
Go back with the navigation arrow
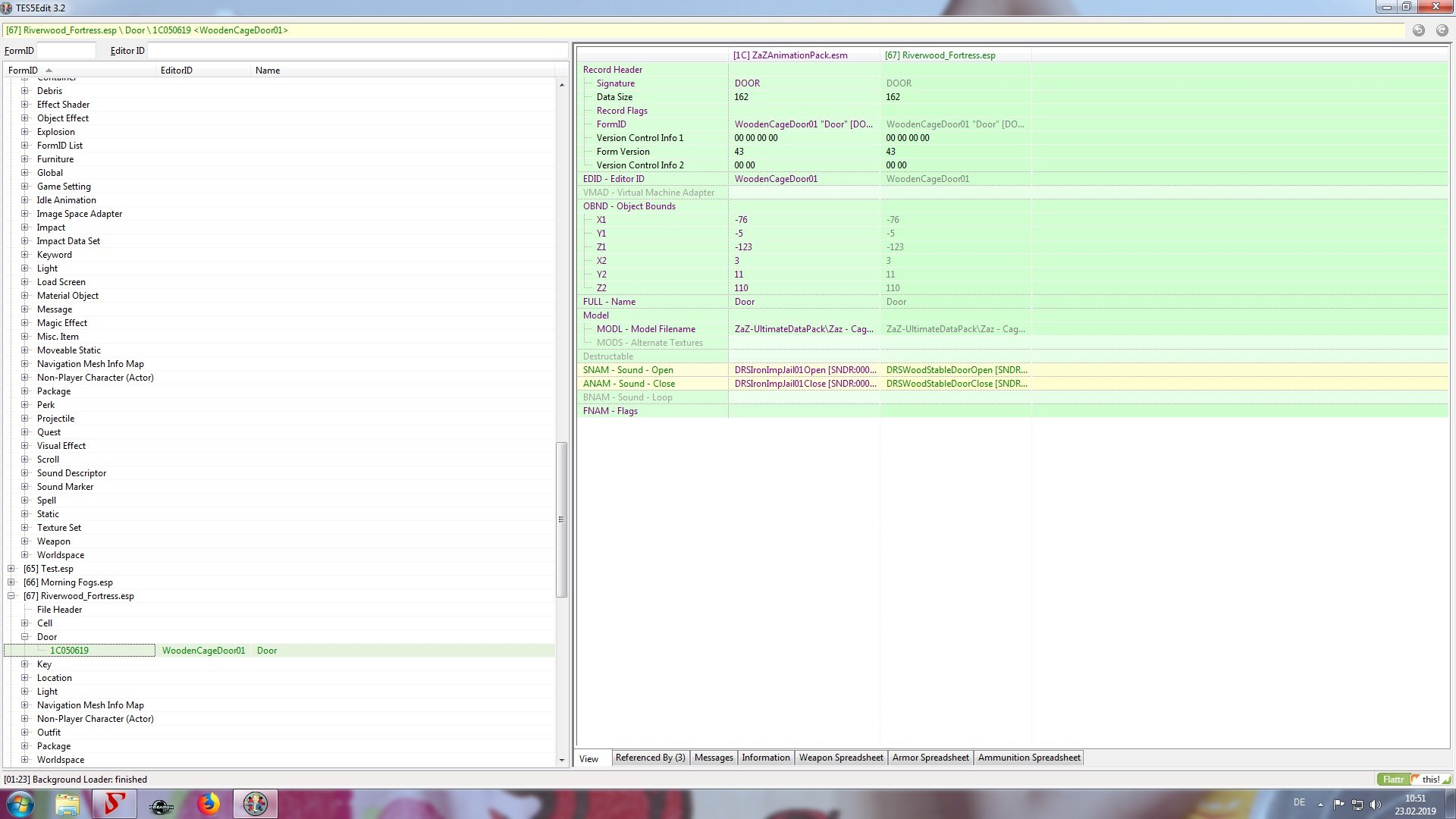1419,30
